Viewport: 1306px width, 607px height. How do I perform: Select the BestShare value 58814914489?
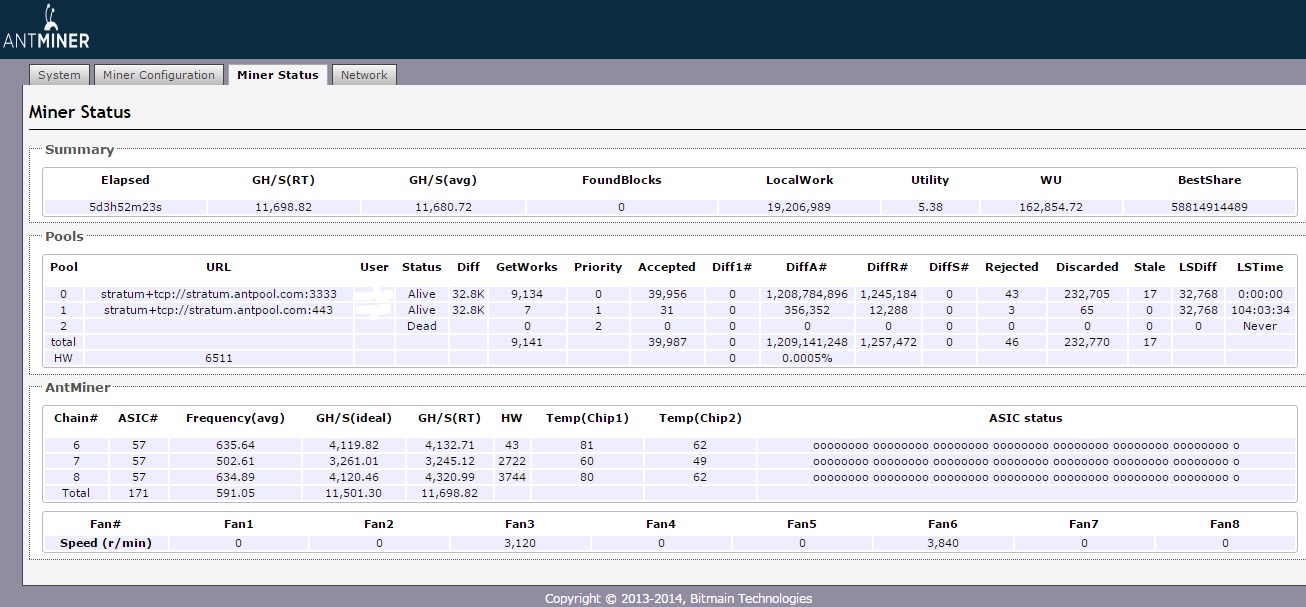click(1208, 207)
